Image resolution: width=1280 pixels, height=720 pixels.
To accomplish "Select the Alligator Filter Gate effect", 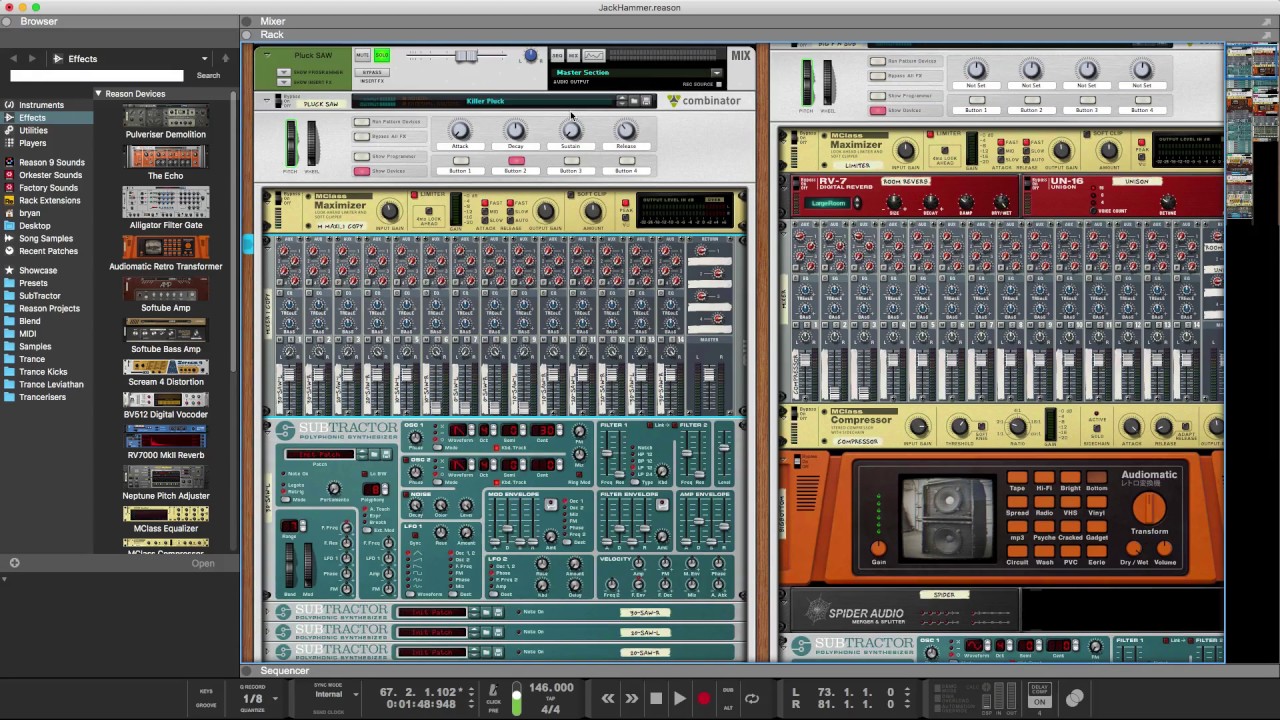I will tap(166, 203).
